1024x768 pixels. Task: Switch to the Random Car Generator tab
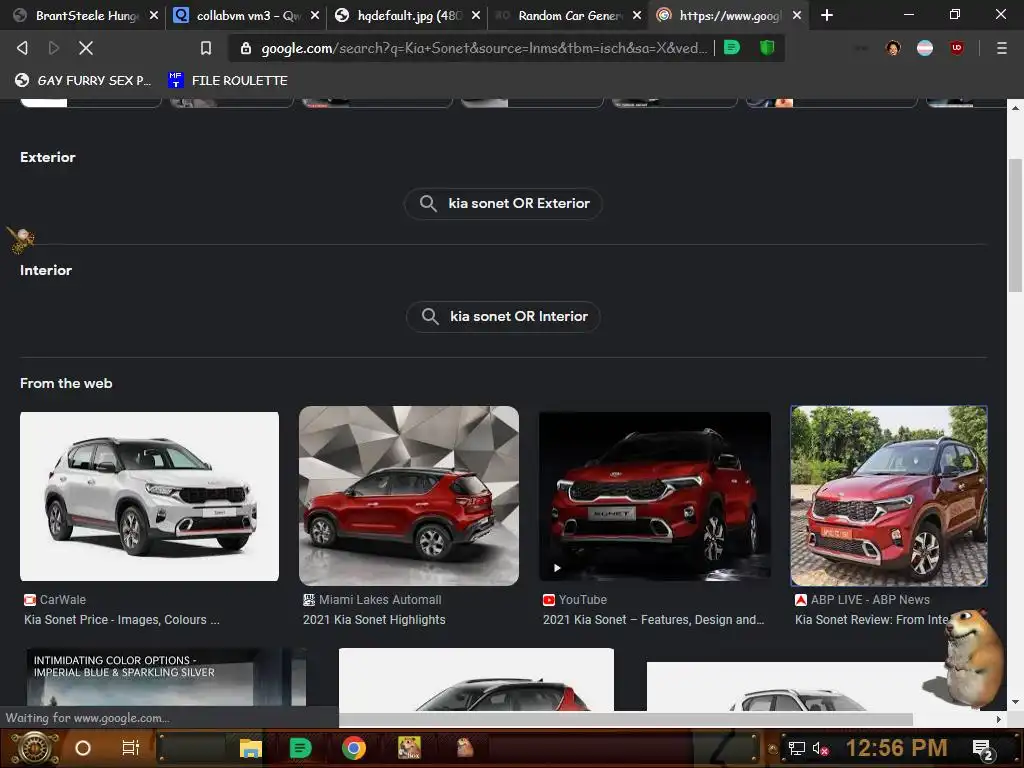point(566,15)
